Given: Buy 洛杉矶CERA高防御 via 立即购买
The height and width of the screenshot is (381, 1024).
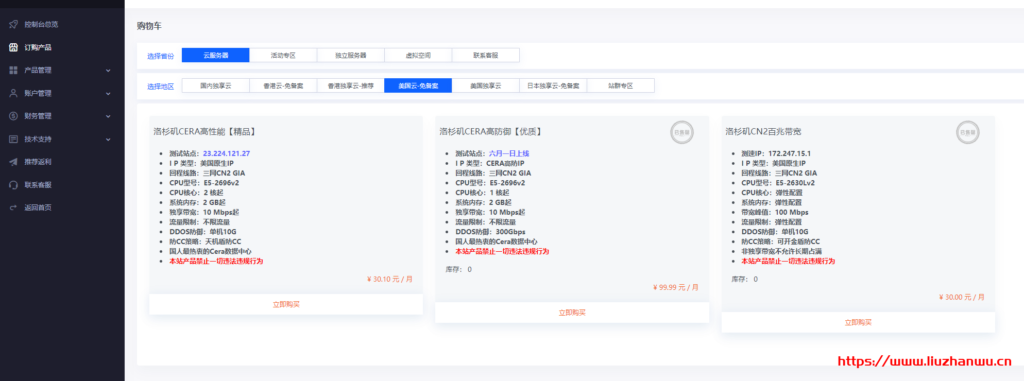Looking at the screenshot, I should pos(572,312).
